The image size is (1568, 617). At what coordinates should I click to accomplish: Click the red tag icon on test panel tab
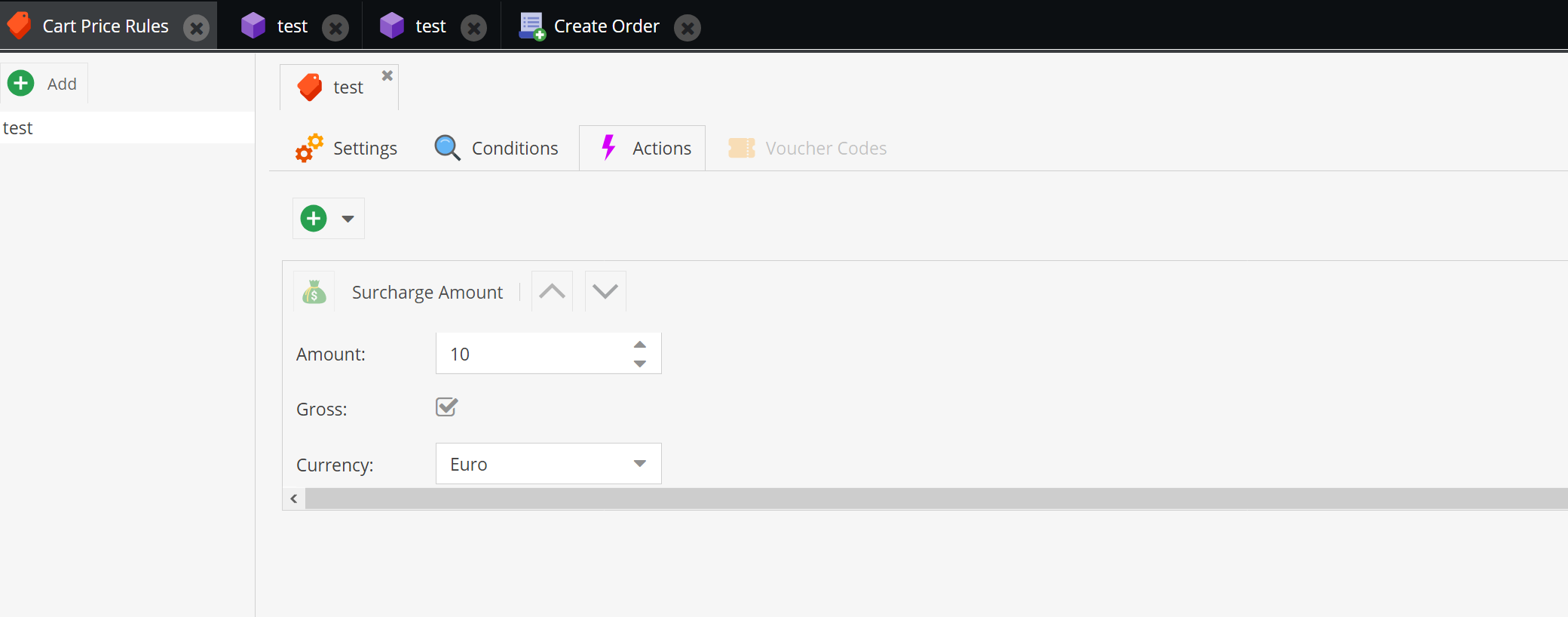point(310,87)
